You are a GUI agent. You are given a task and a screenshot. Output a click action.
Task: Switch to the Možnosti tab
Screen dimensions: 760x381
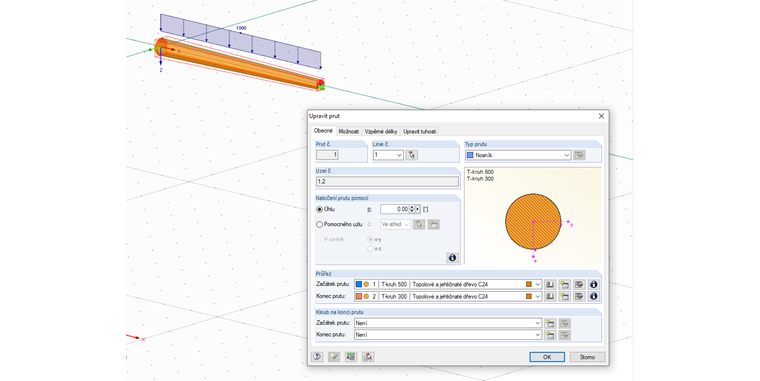tap(348, 131)
